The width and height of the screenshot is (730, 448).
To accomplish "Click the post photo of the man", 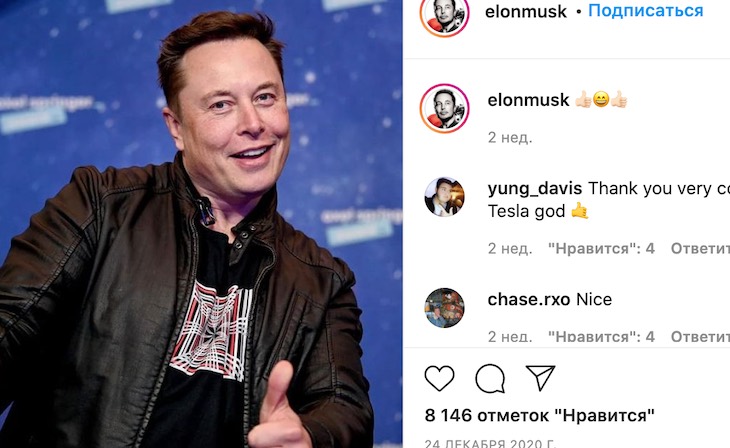I will point(201,224).
